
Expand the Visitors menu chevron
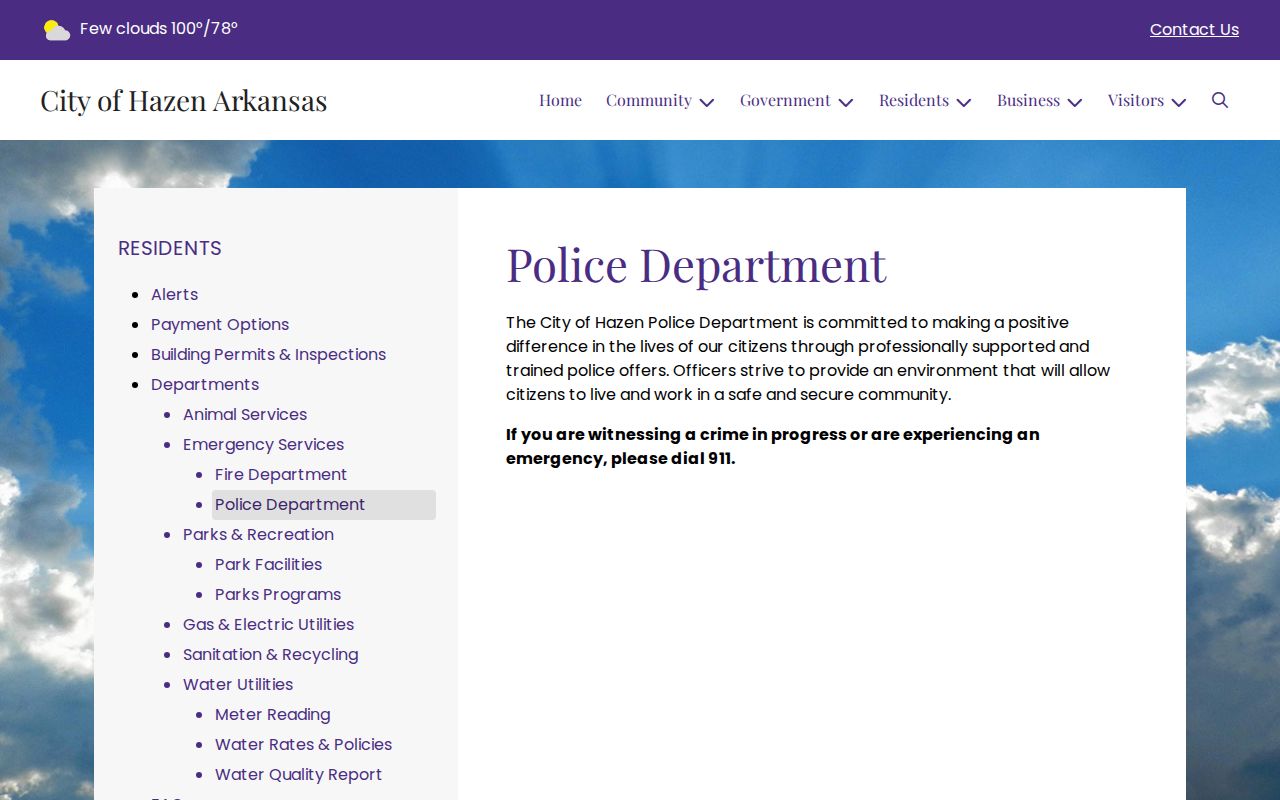(1179, 102)
